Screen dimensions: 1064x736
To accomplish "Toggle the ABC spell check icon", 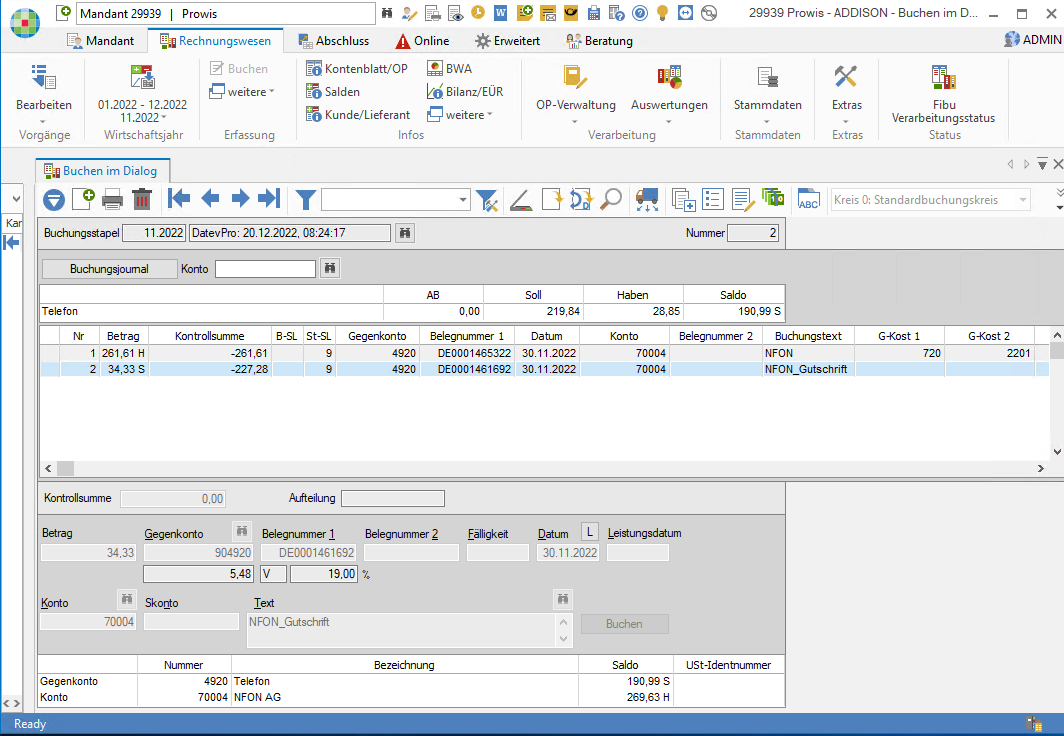I will click(x=808, y=199).
